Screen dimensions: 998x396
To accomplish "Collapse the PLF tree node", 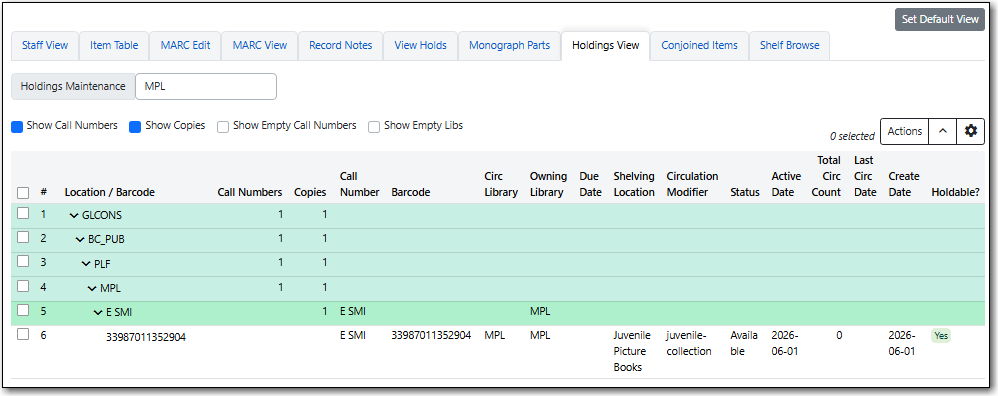I will pyautogui.click(x=86, y=264).
